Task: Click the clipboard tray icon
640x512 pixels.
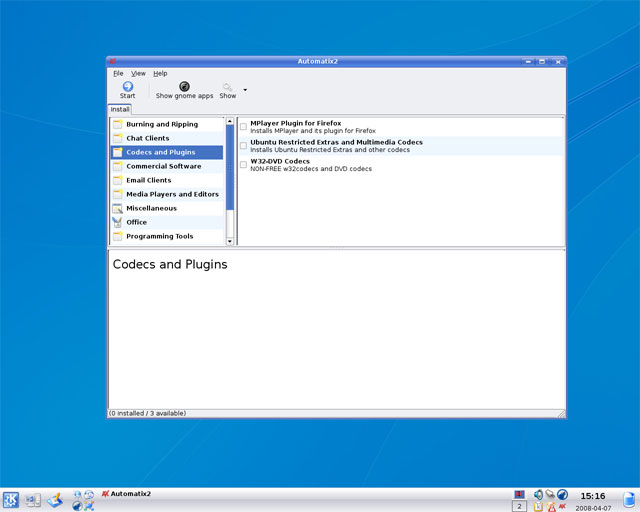Action: click(x=538, y=507)
